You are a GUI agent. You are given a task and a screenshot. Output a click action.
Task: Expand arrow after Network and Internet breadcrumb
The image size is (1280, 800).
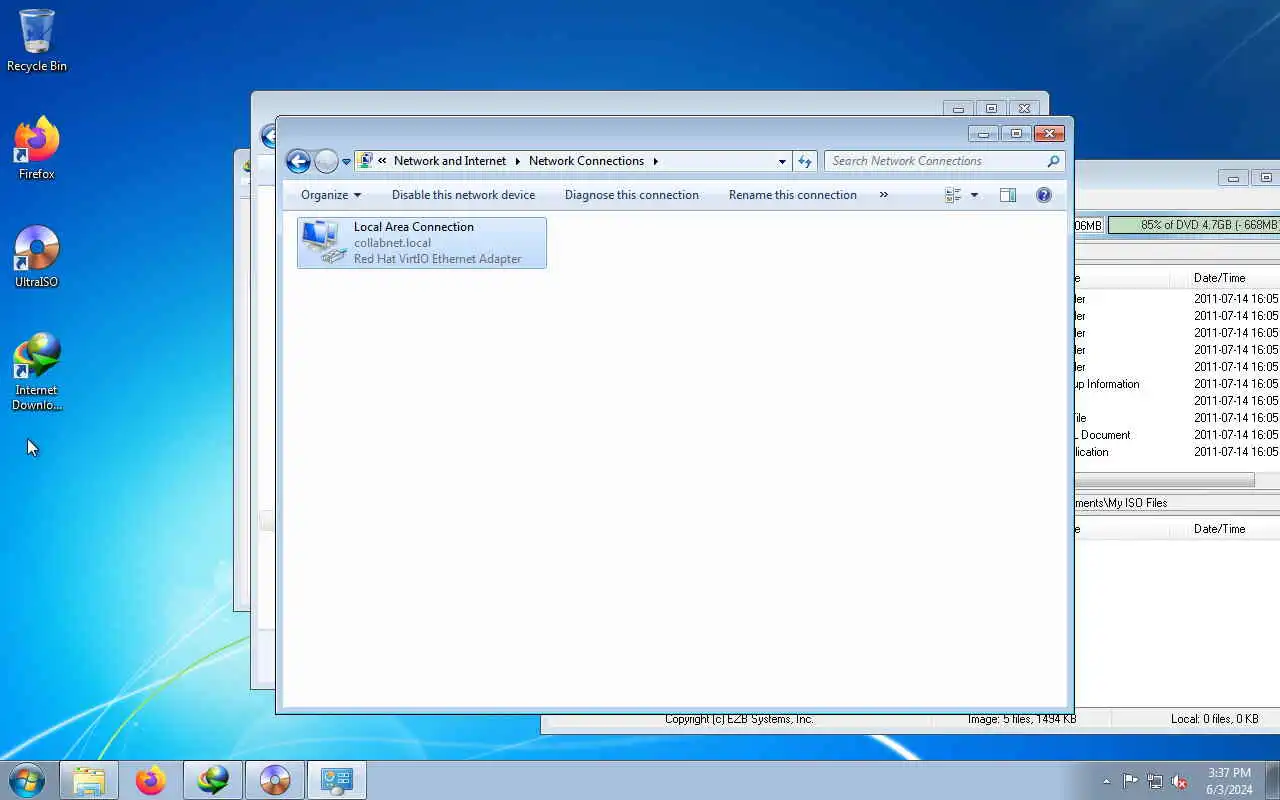click(x=518, y=161)
